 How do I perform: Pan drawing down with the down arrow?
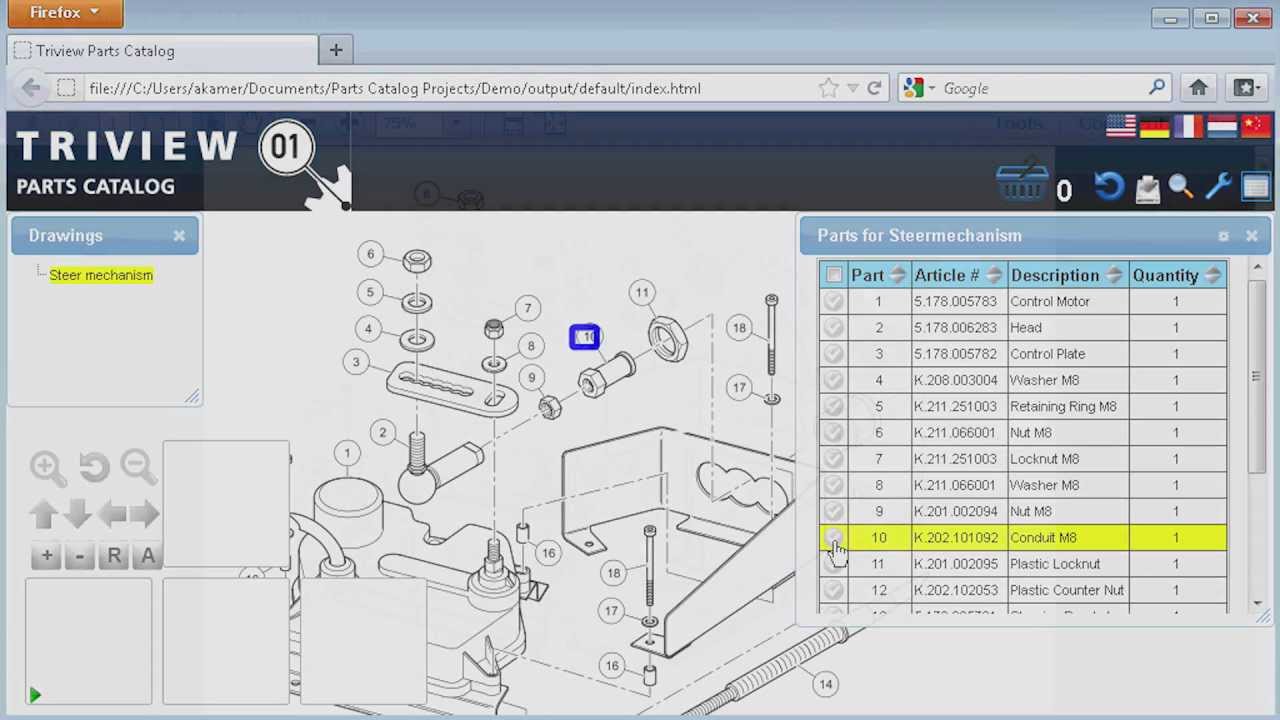(x=78, y=514)
